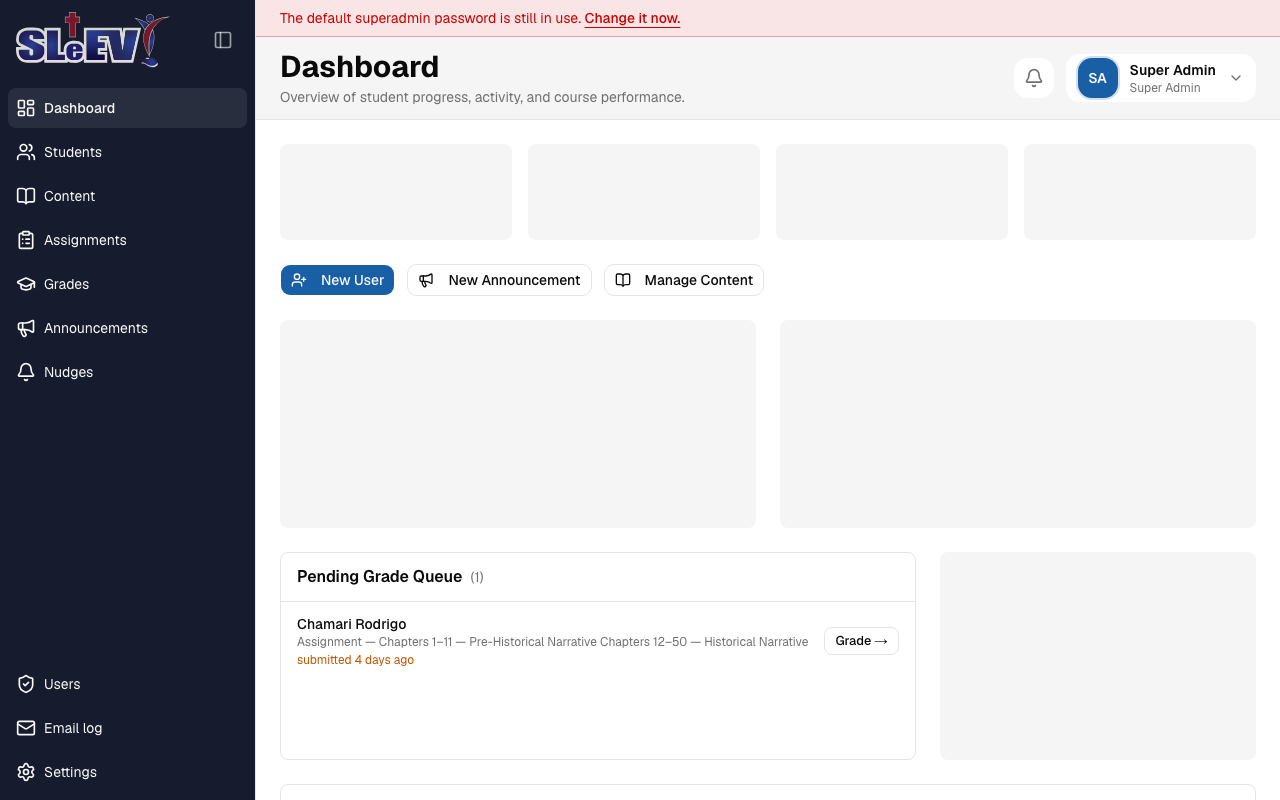Click the Settings gear icon

tap(26, 772)
